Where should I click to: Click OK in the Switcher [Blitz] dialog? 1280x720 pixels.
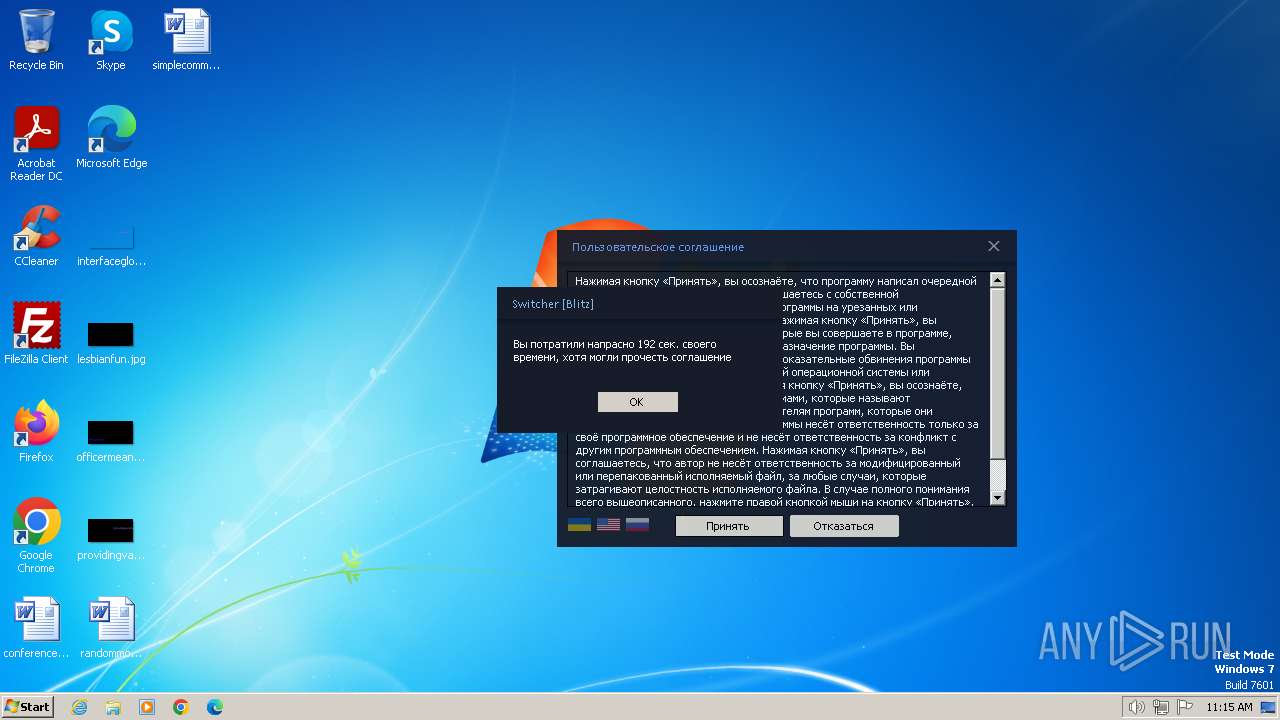637,402
